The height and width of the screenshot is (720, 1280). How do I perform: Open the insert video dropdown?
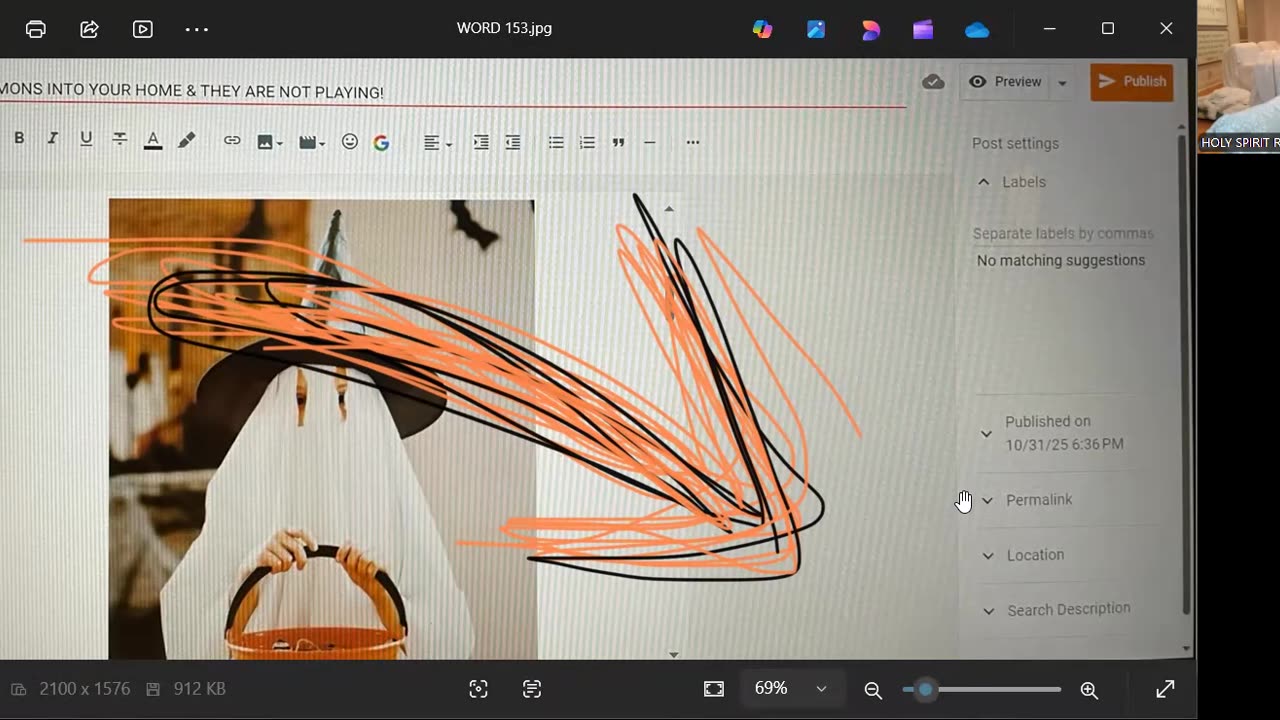click(x=312, y=143)
